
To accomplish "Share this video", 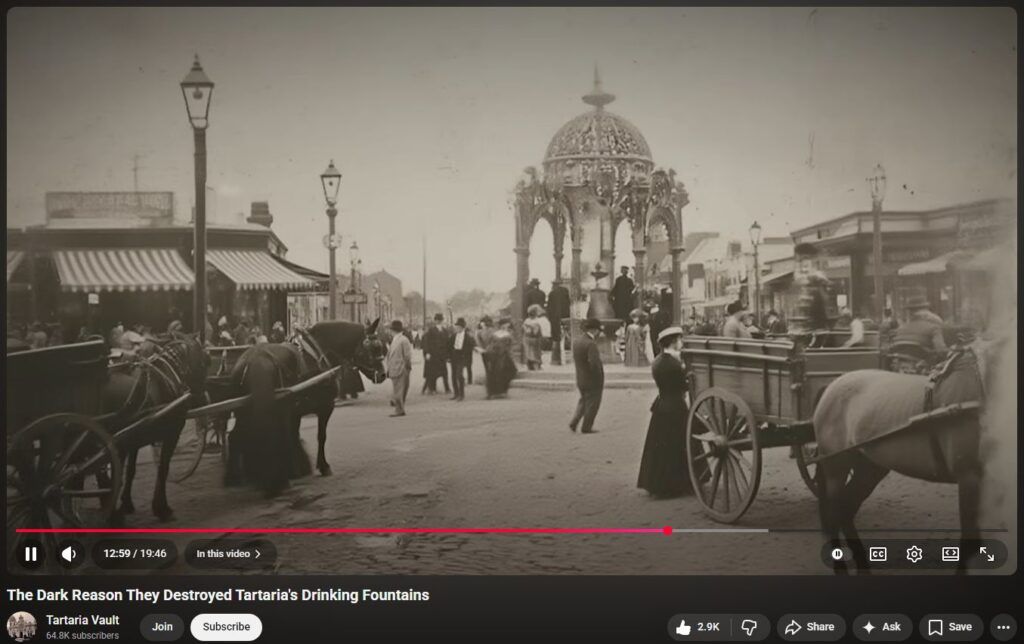I will click(810, 627).
